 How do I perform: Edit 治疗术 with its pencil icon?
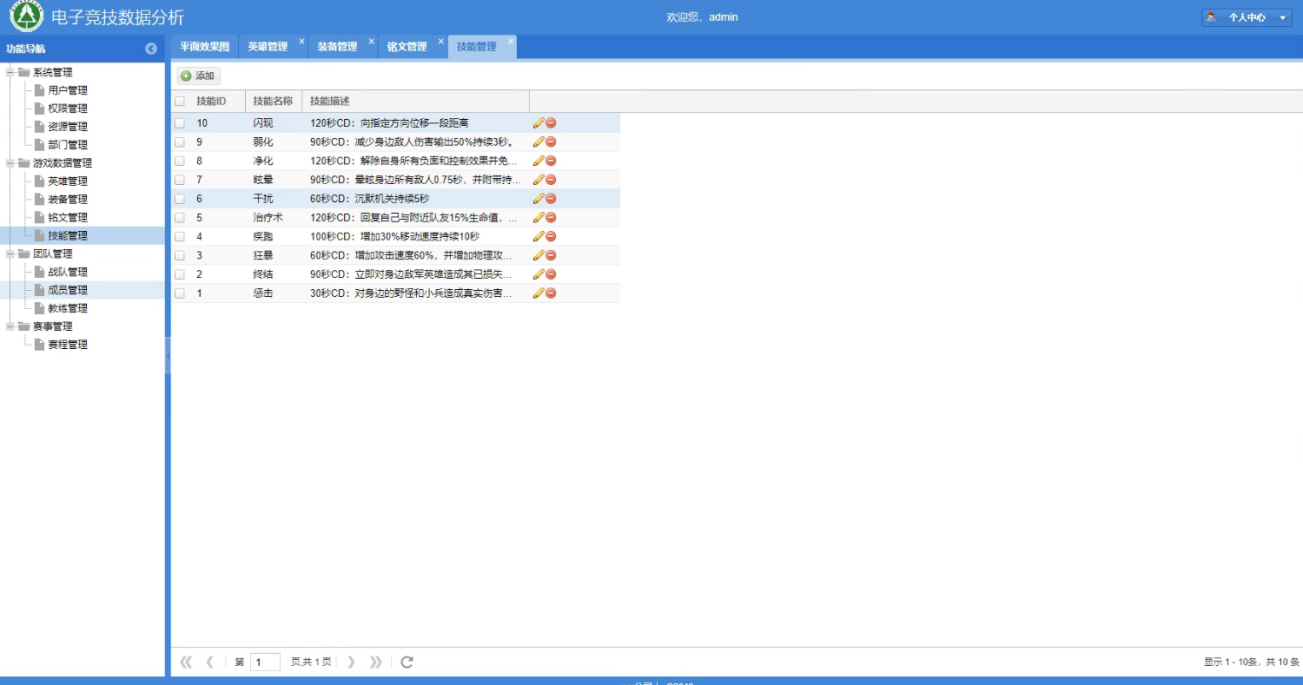click(x=539, y=217)
